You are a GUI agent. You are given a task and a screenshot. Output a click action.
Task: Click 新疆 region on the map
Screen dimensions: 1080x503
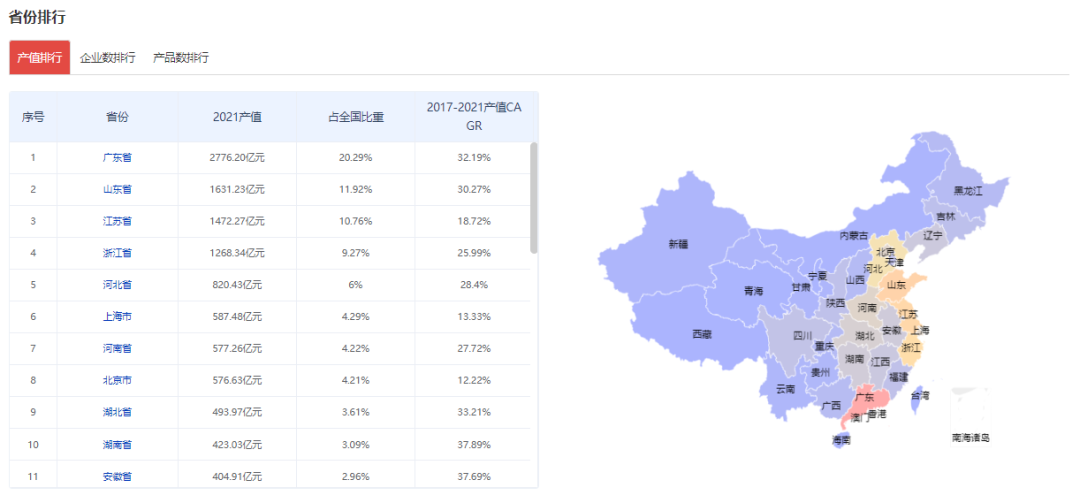[x=679, y=244]
